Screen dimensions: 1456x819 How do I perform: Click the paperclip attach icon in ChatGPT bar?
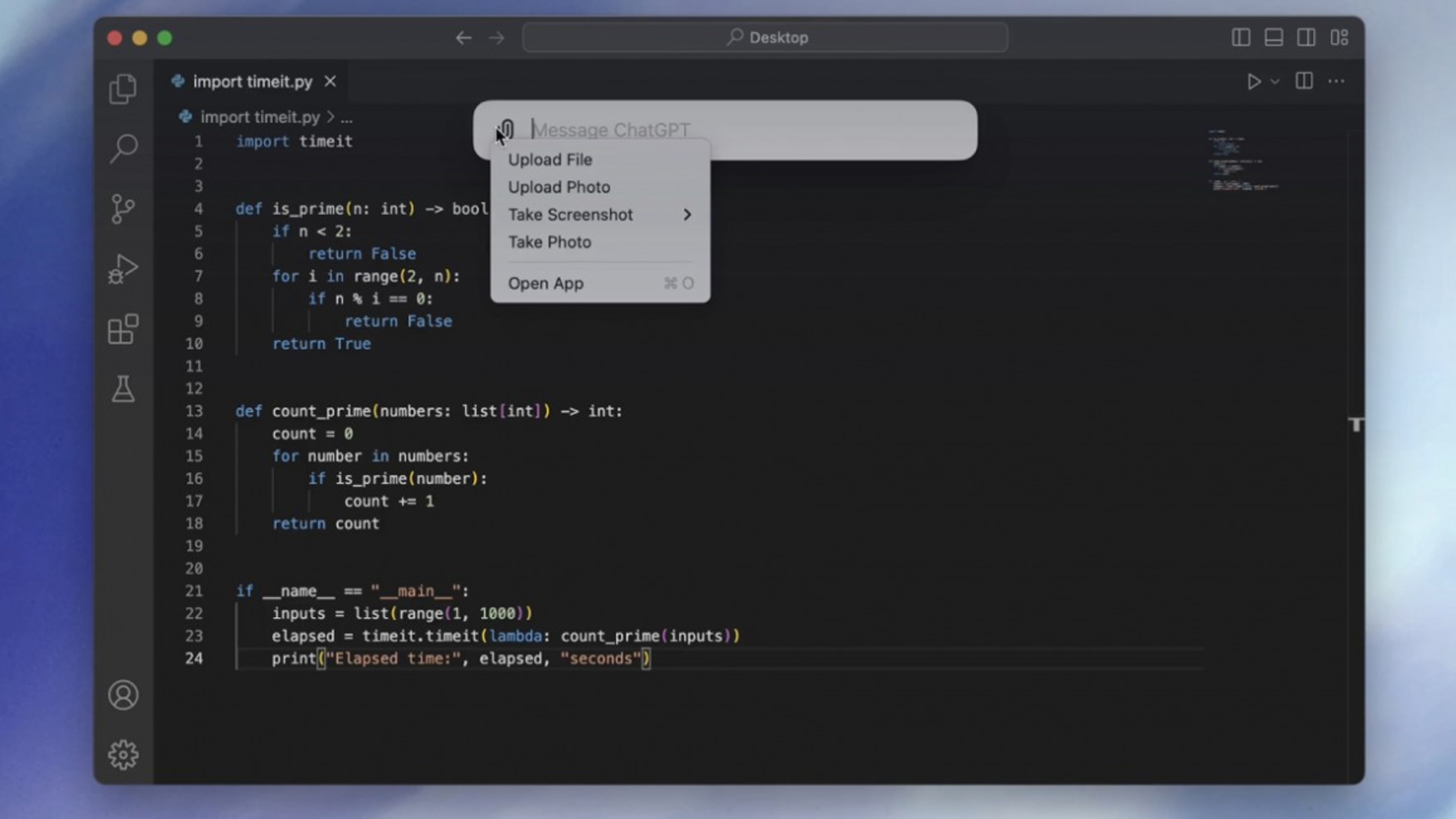pos(506,130)
